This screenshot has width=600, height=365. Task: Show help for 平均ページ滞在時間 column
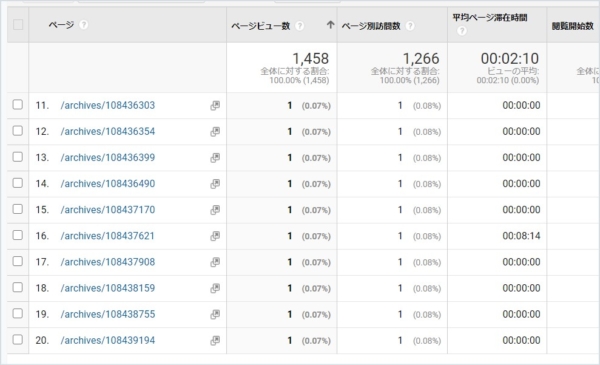click(x=461, y=31)
